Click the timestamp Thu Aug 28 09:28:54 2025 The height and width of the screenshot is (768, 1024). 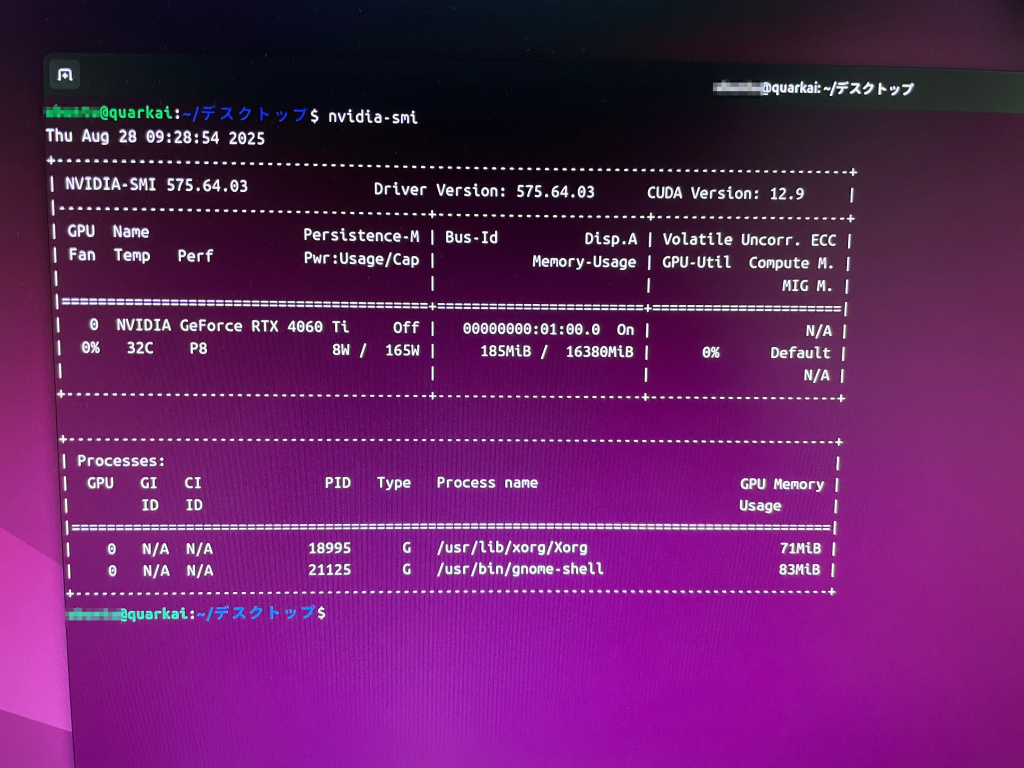pyautogui.click(x=155, y=137)
